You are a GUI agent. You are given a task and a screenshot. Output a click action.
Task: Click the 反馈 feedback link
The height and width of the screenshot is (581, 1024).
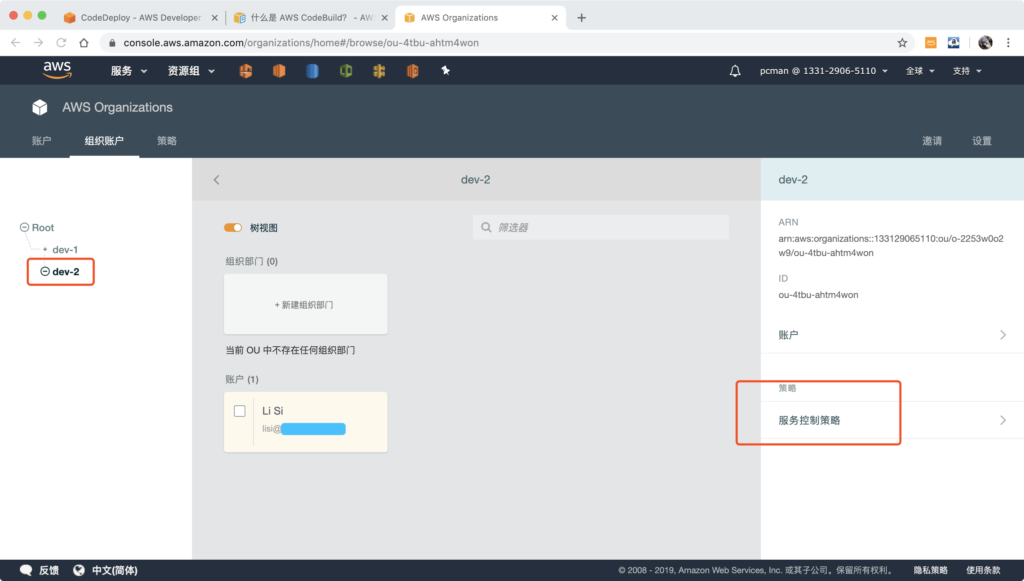[49, 570]
